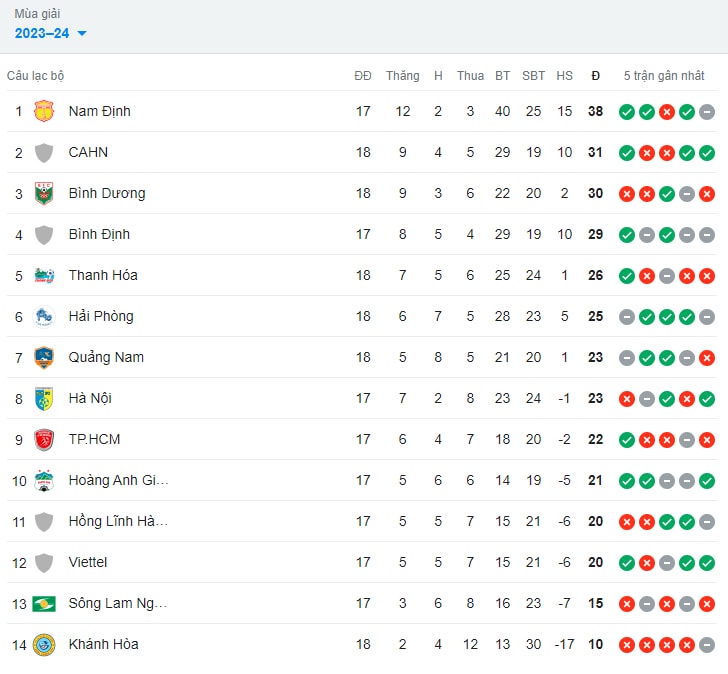Open the CAHN team link

[x=88, y=152]
